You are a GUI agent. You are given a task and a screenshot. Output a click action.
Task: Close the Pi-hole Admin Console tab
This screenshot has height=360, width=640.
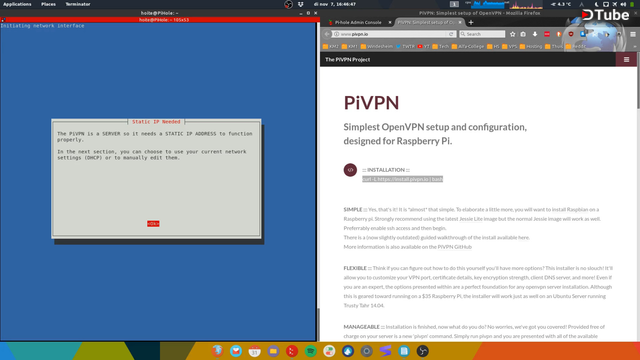[x=390, y=22]
